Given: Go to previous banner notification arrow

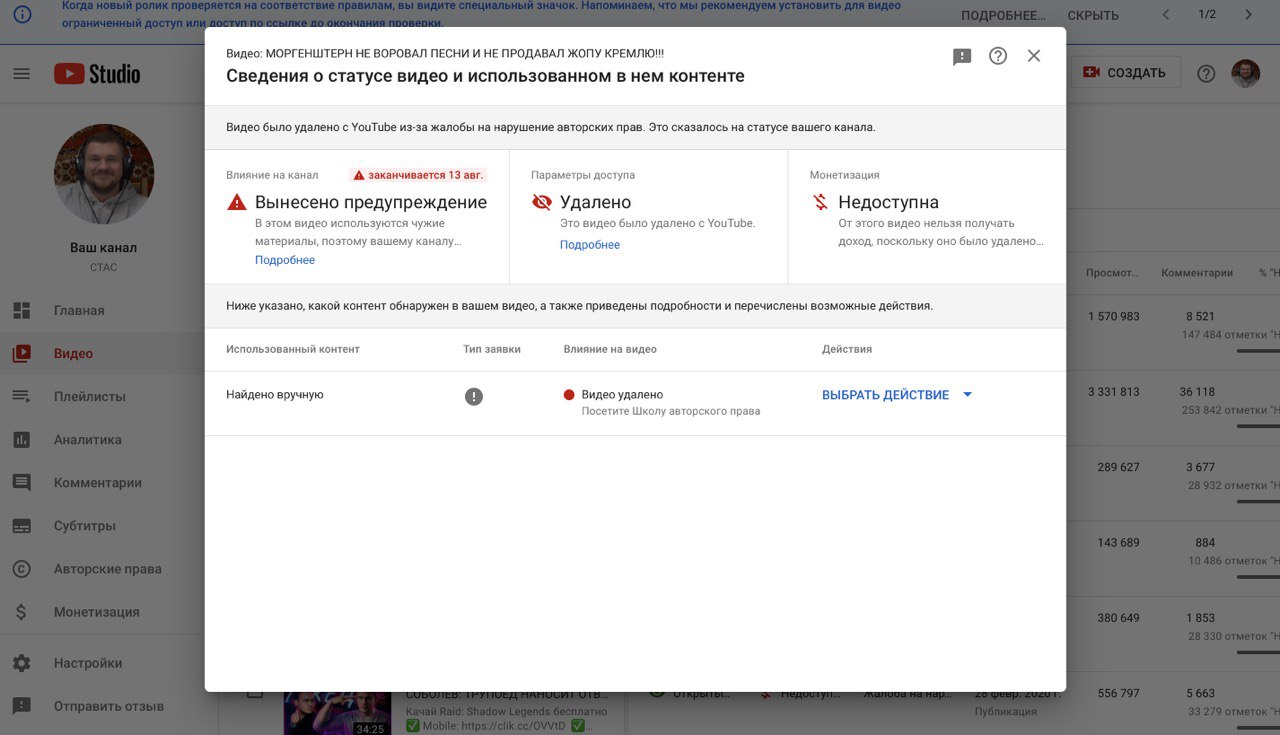Looking at the screenshot, I should click(x=1166, y=14).
